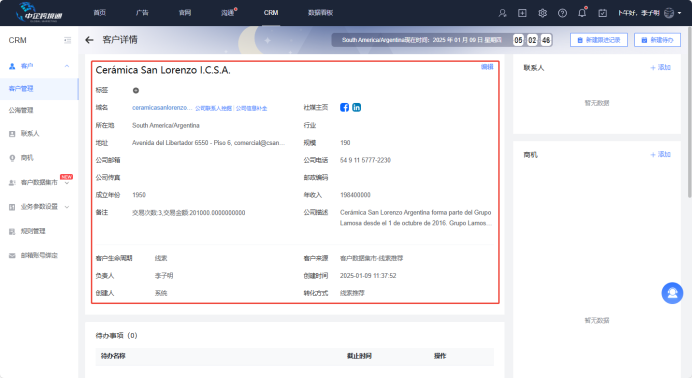
Task: Click the Avenida del Libertador address value
Action: [208, 143]
